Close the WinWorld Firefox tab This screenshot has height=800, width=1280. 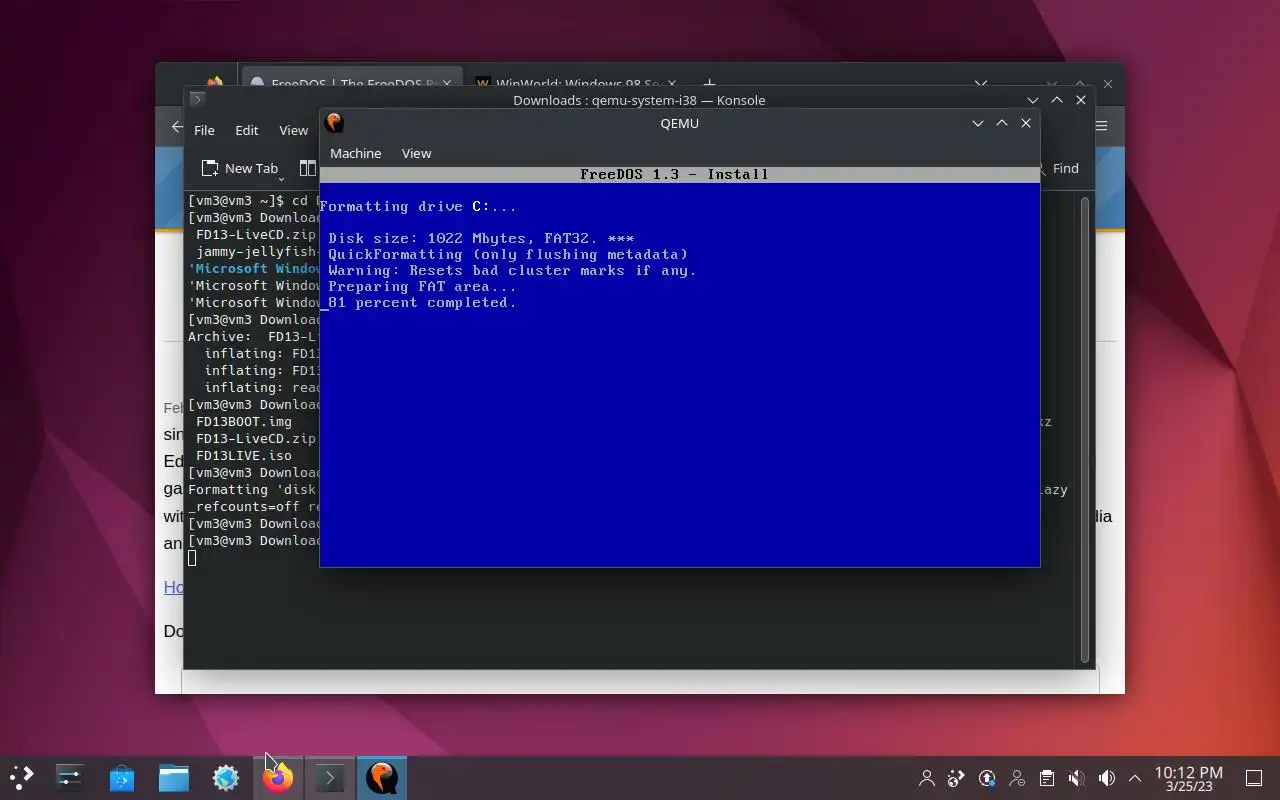coord(672,84)
